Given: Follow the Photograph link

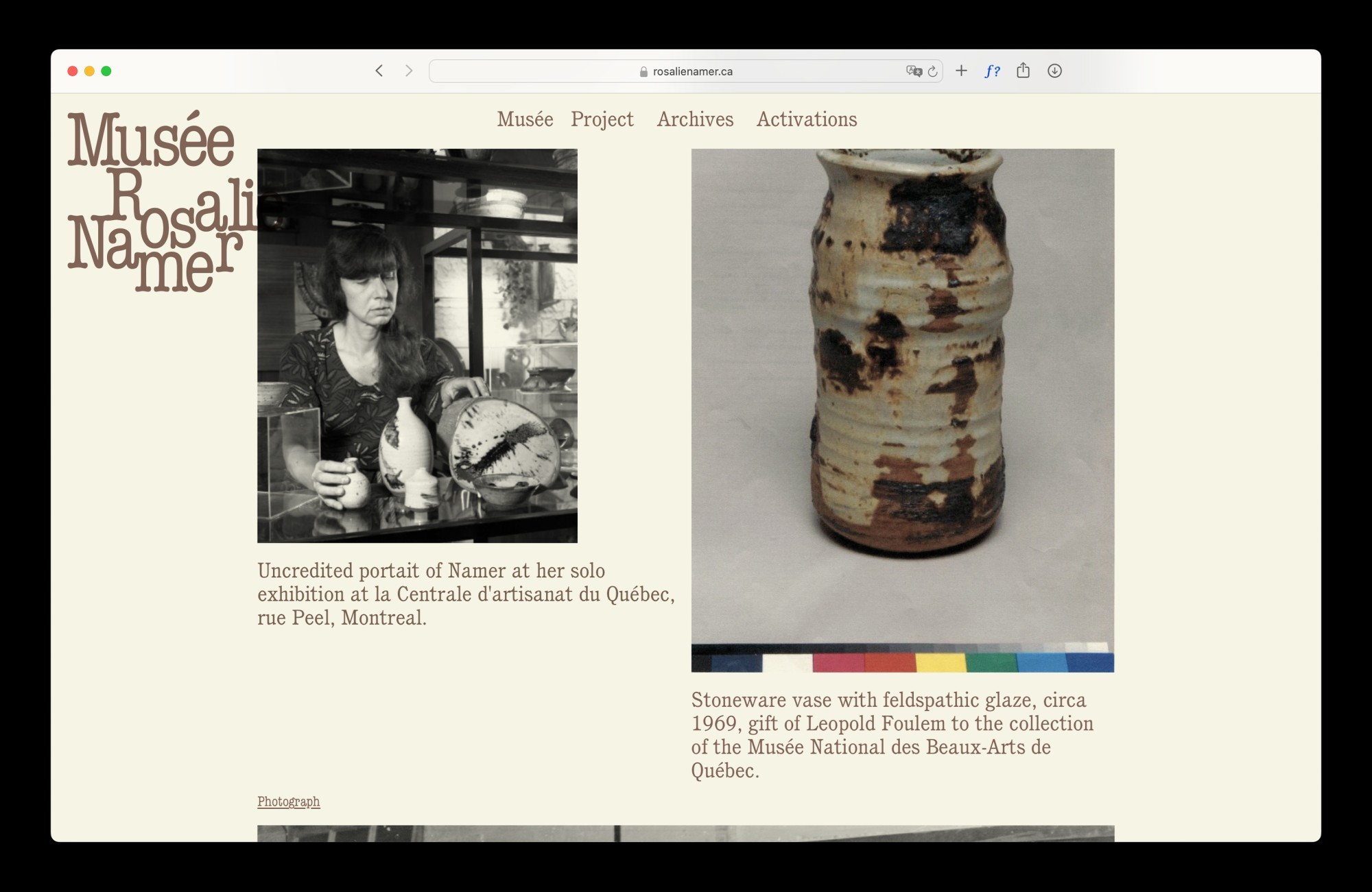Looking at the screenshot, I should click(288, 801).
